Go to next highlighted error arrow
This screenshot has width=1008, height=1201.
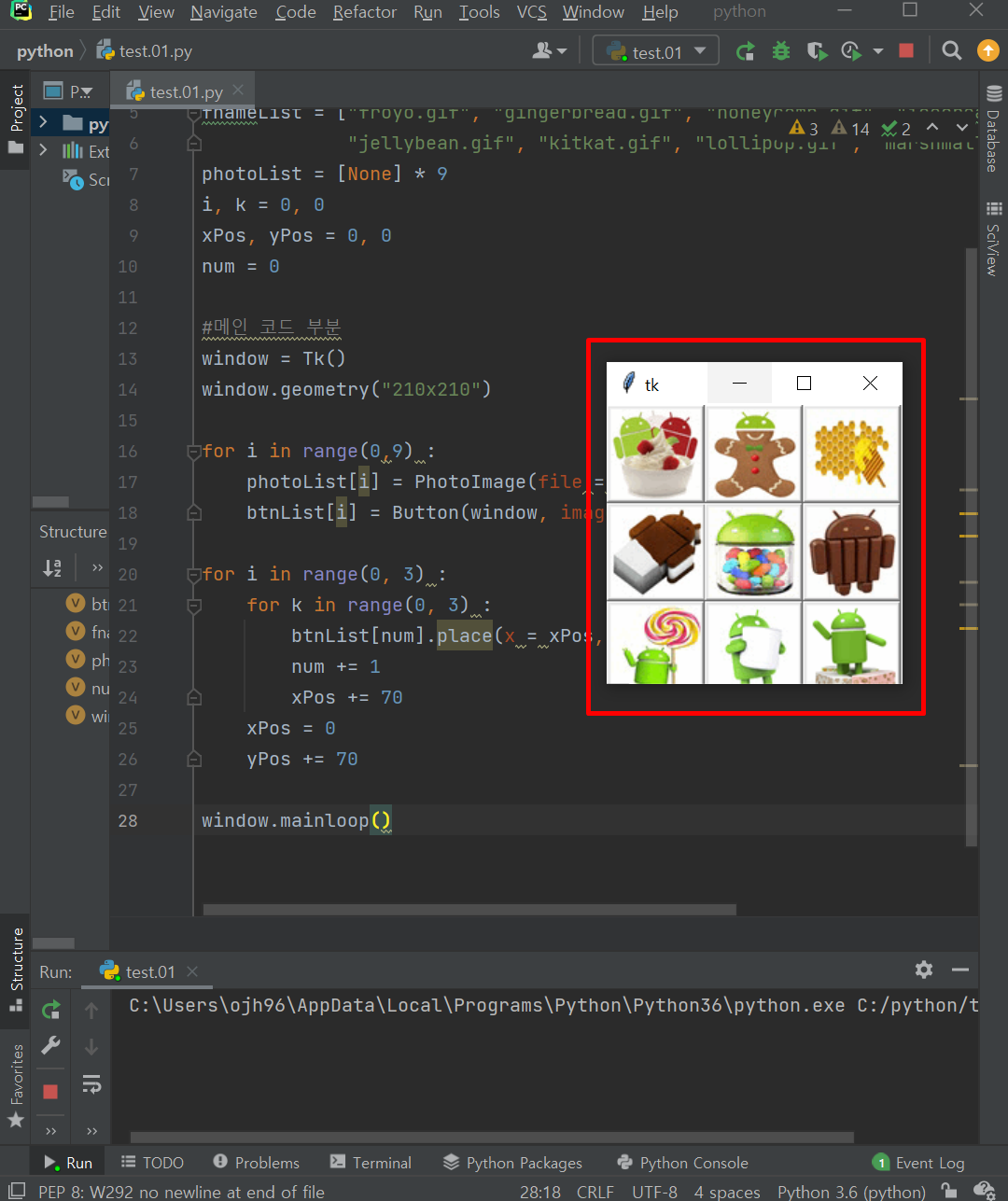click(962, 127)
